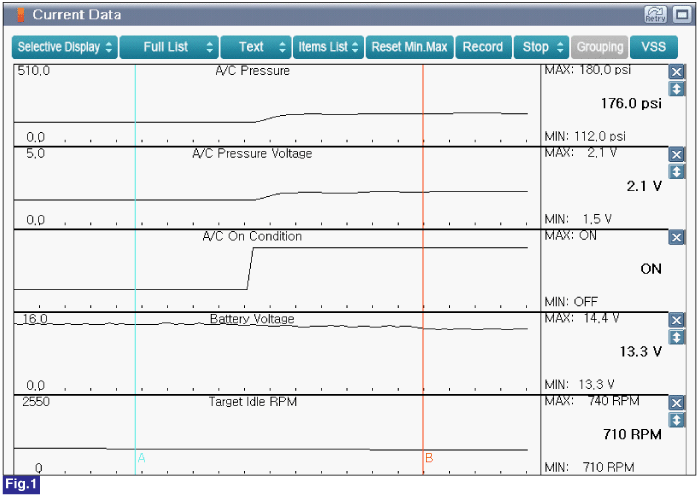Viewport: 700px width, 498px height.
Task: Remove the Target Idle RPM graph with X icon
Action: [676, 403]
